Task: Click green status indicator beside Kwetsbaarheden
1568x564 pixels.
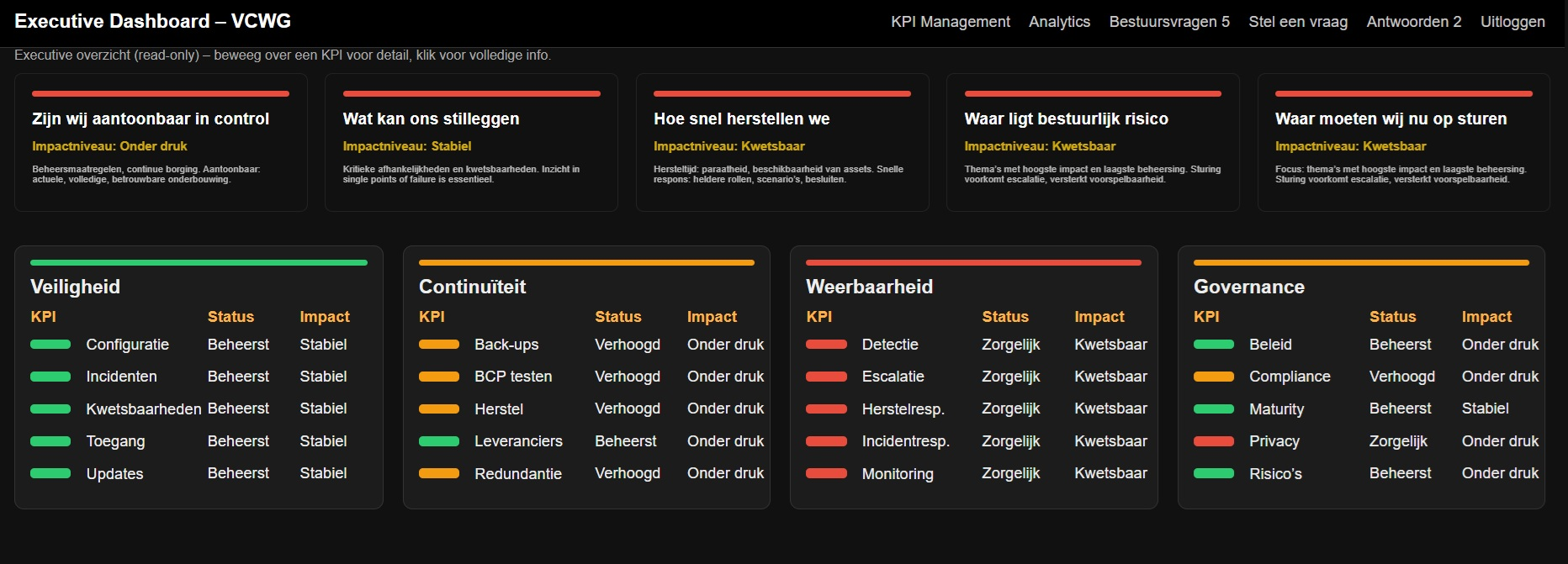Action: (x=50, y=409)
